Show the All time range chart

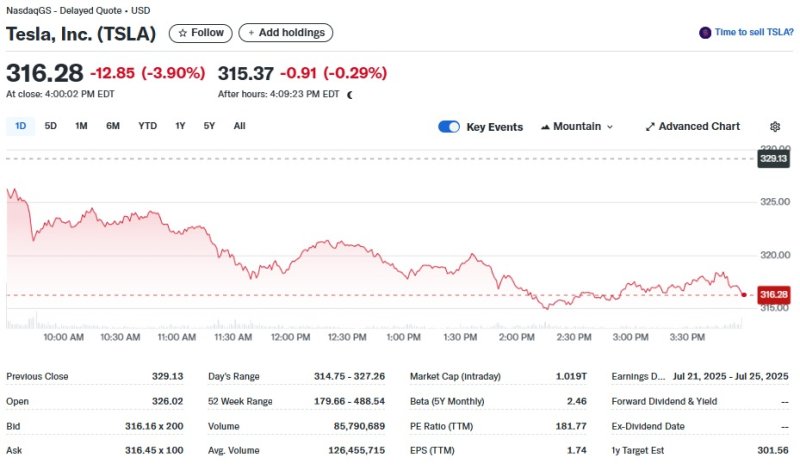coord(239,126)
